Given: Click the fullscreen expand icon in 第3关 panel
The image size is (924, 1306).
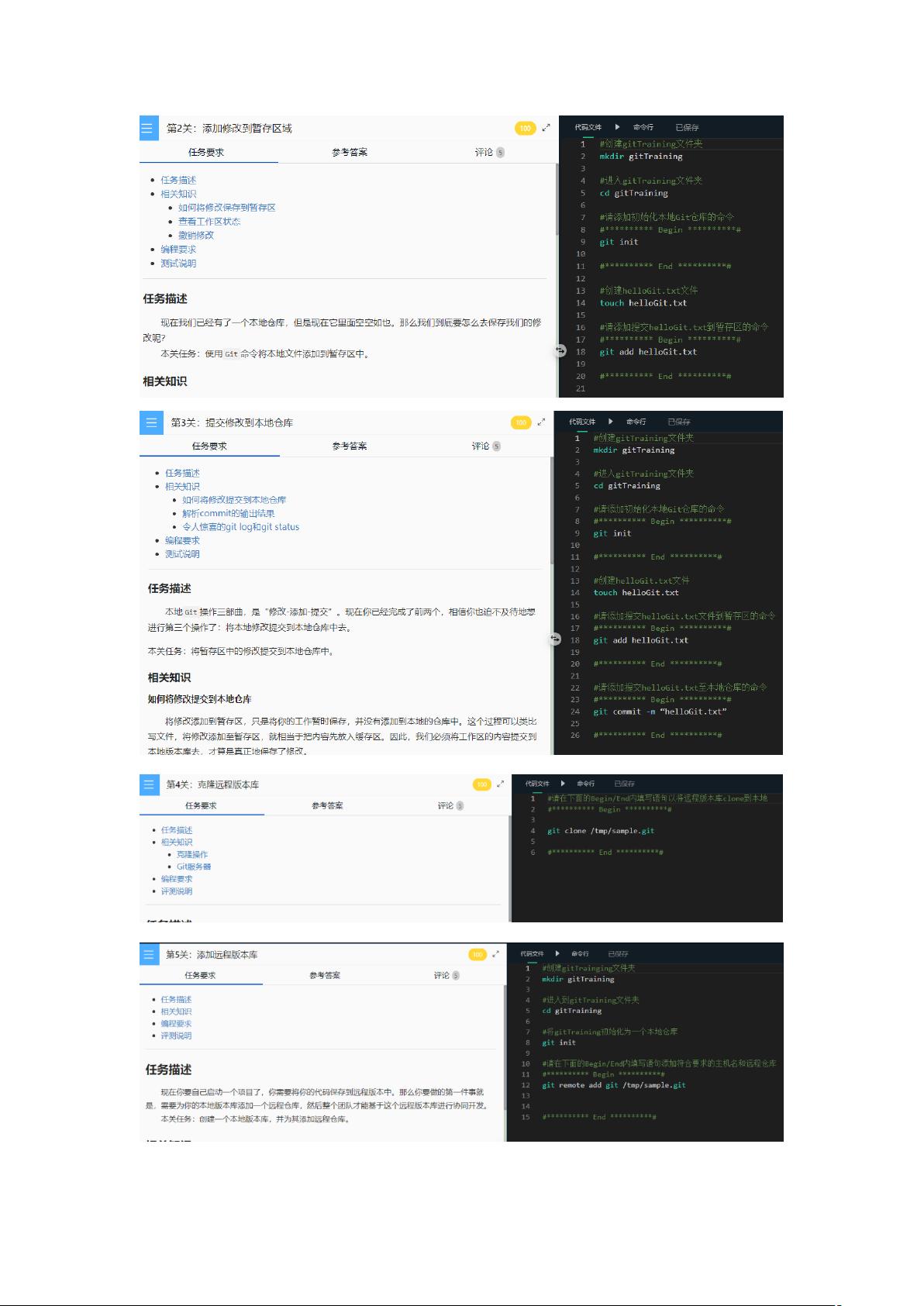Looking at the screenshot, I should pos(541,422).
